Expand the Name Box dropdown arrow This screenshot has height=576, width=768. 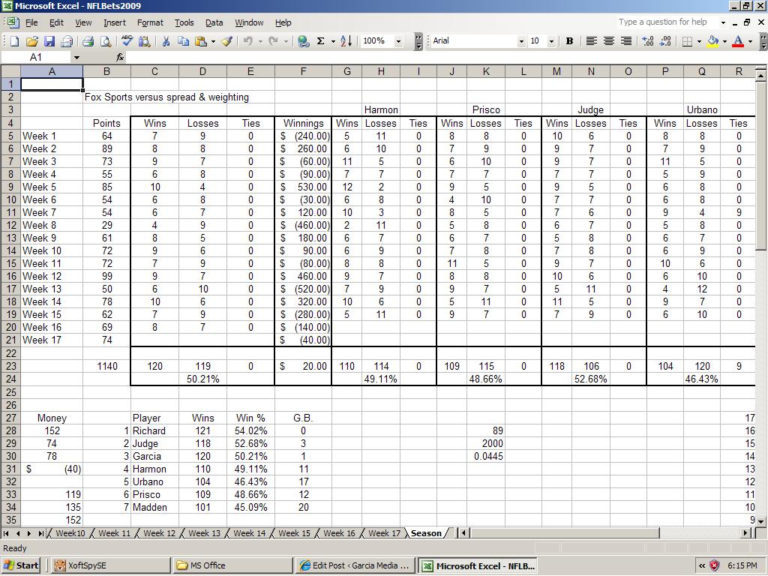pos(76,57)
